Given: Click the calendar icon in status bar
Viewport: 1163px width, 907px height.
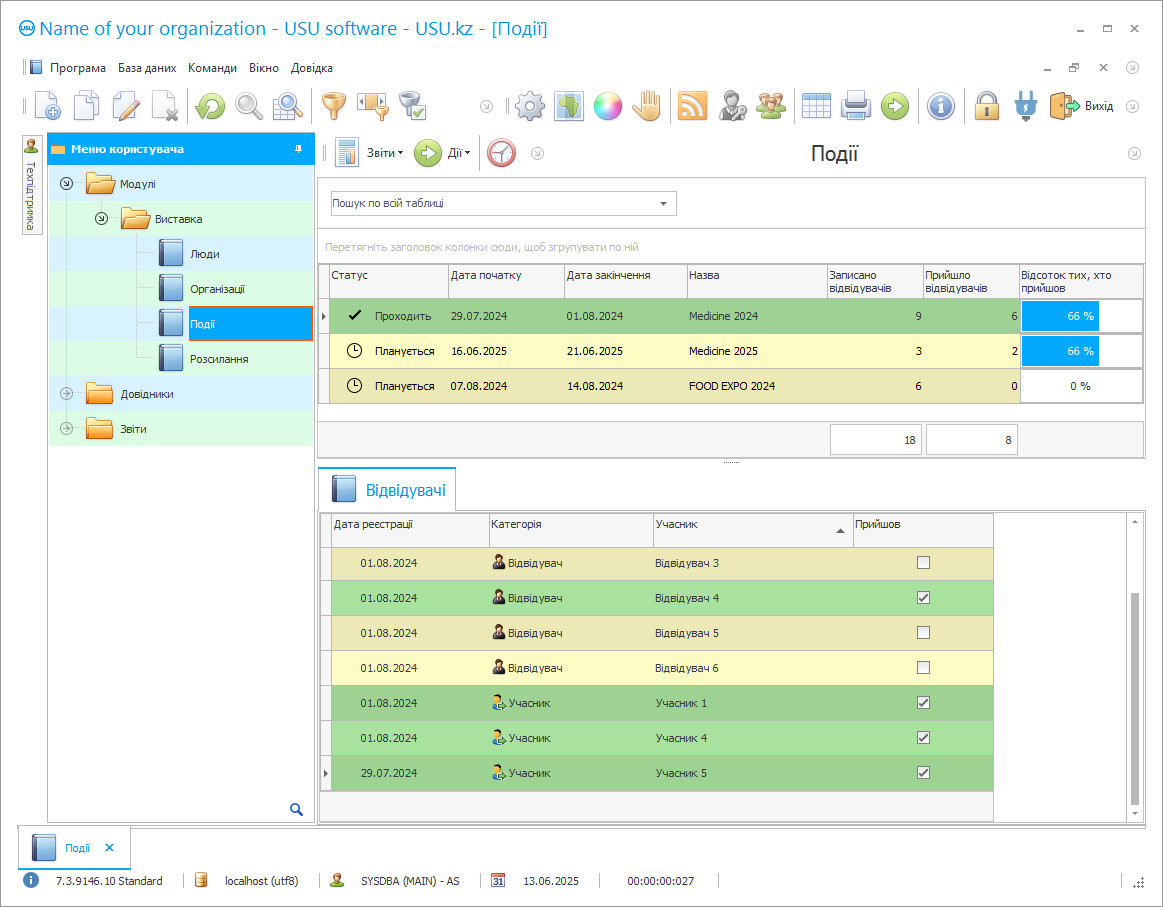Looking at the screenshot, I should click(498, 880).
